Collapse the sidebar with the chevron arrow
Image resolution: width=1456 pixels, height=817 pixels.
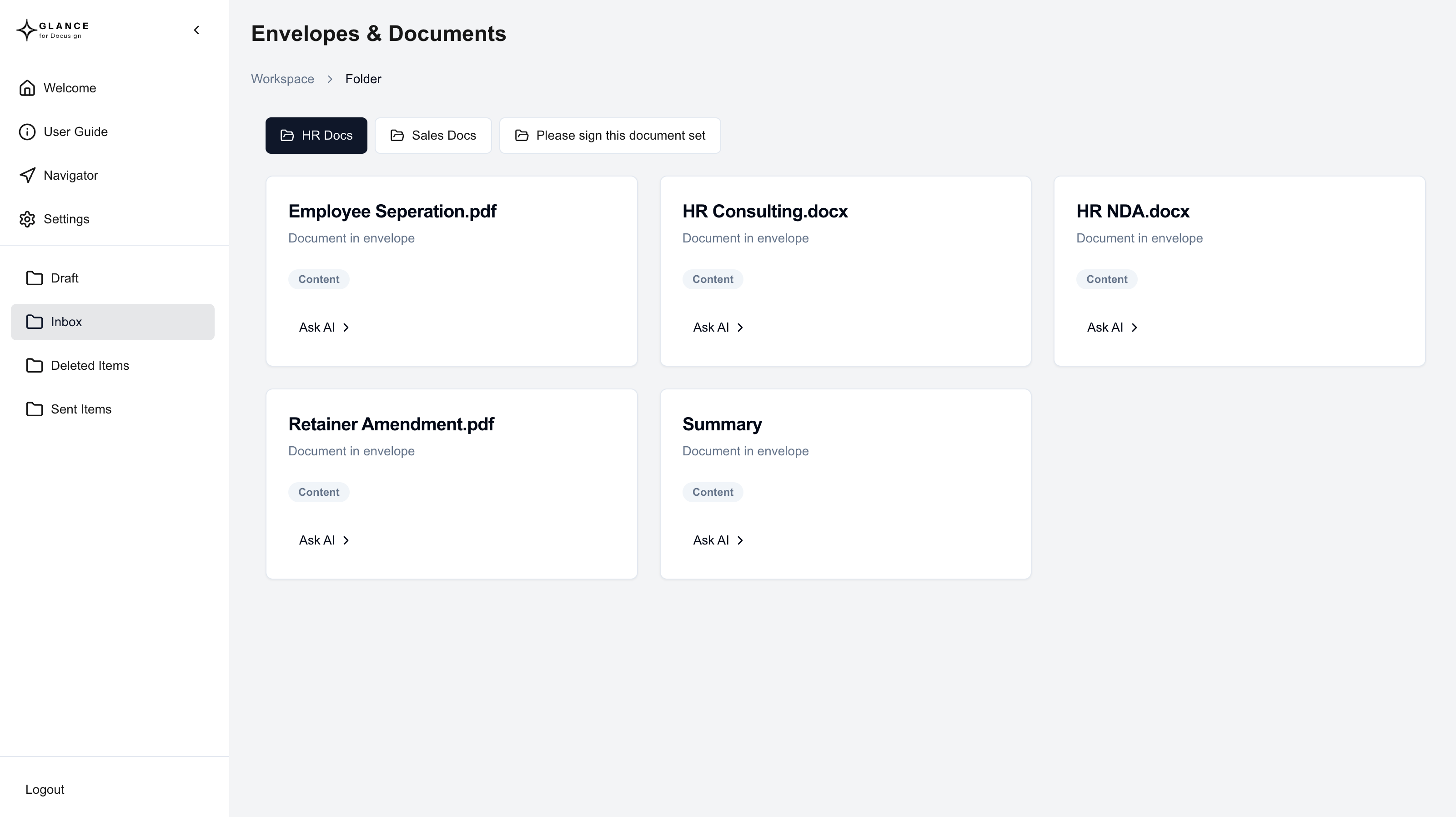(197, 30)
